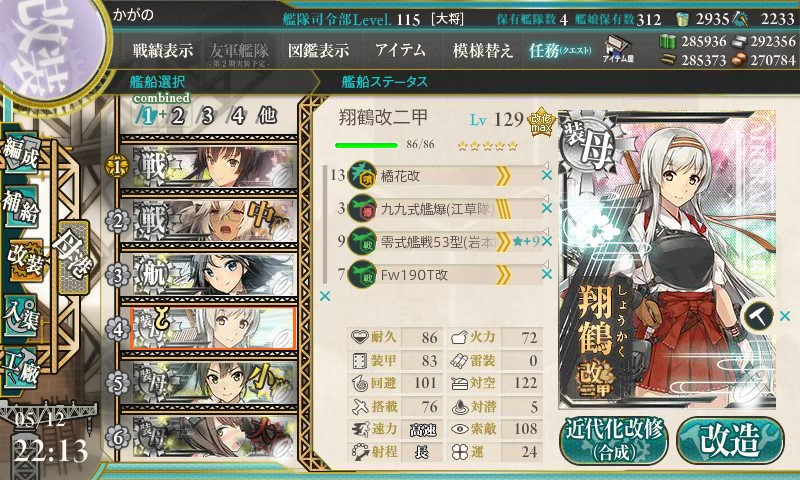Viewport: 800px width, 480px height.
Task: Switch to fleet tab 3
Action: [207, 116]
